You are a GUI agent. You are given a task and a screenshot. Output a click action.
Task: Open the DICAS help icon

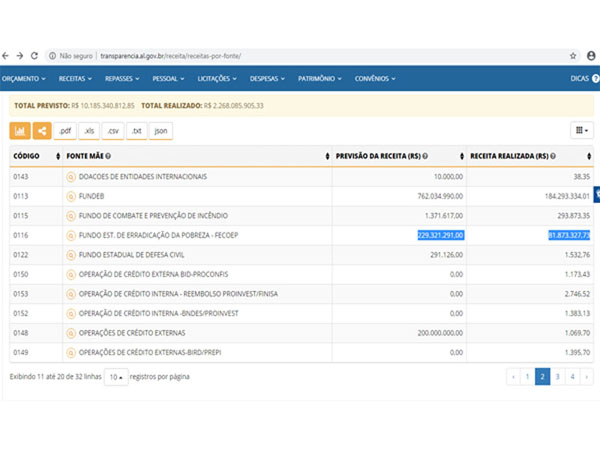595,78
